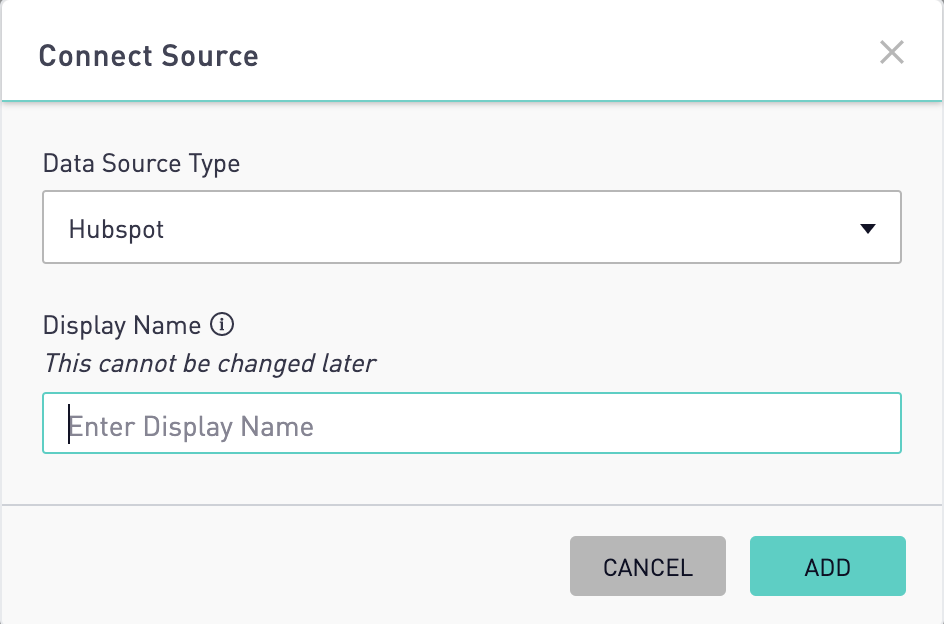The image size is (944, 624).
Task: Click the ADD button
Action: [827, 566]
